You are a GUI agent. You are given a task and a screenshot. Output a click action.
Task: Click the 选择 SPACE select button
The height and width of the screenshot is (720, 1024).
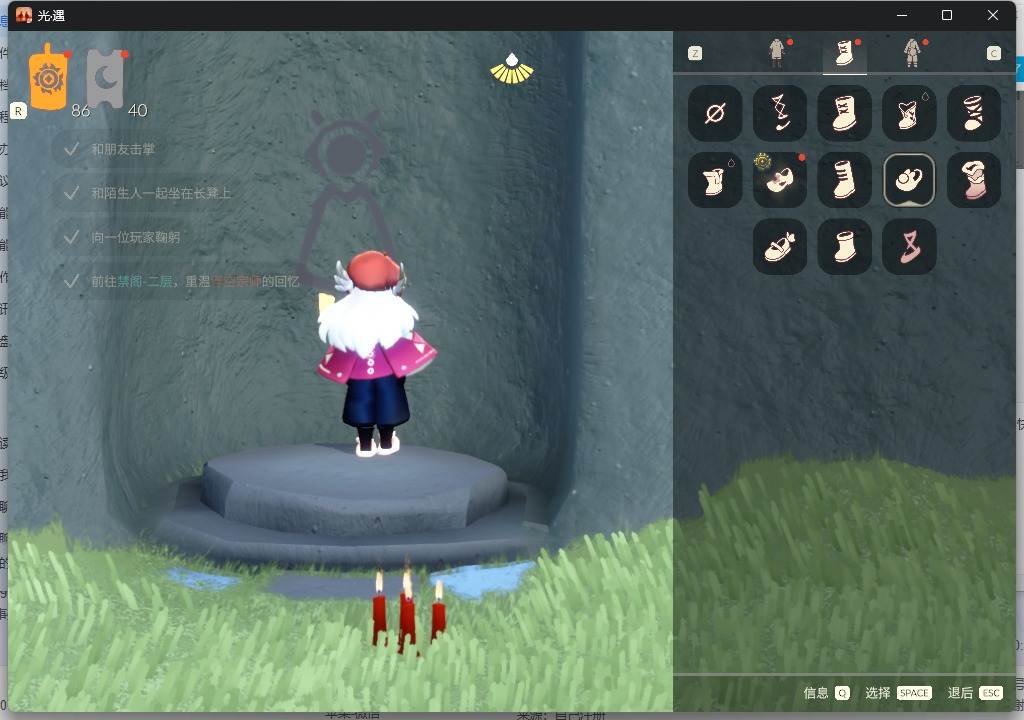point(898,693)
